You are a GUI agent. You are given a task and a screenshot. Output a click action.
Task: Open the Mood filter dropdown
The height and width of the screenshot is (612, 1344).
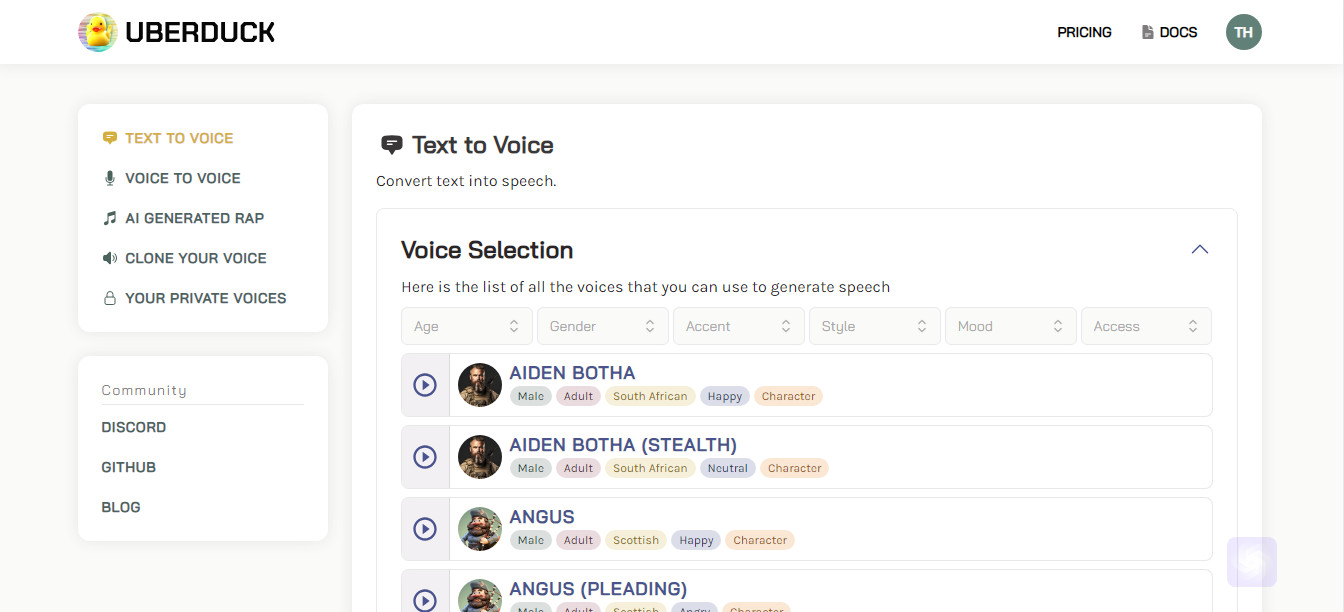1011,326
